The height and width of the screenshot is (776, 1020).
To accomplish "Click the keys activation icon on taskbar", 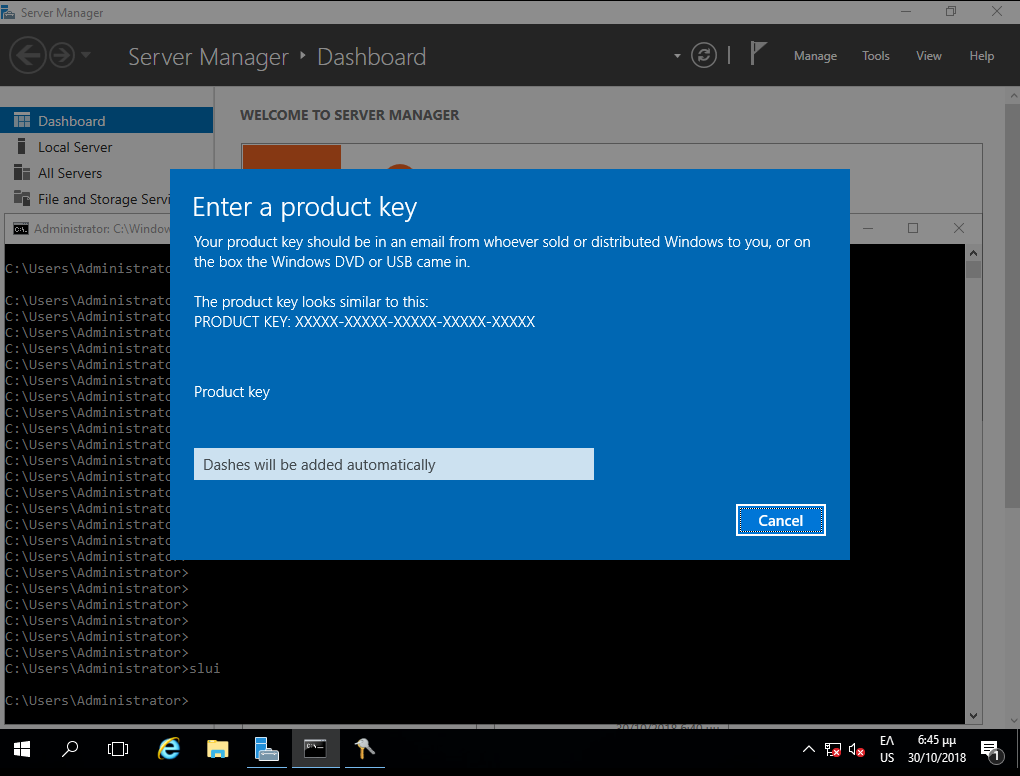I will click(364, 748).
